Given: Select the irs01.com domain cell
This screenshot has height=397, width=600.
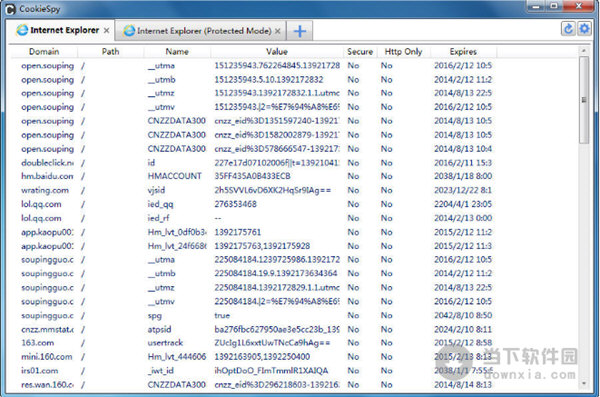Looking at the screenshot, I should pyautogui.click(x=39, y=371).
